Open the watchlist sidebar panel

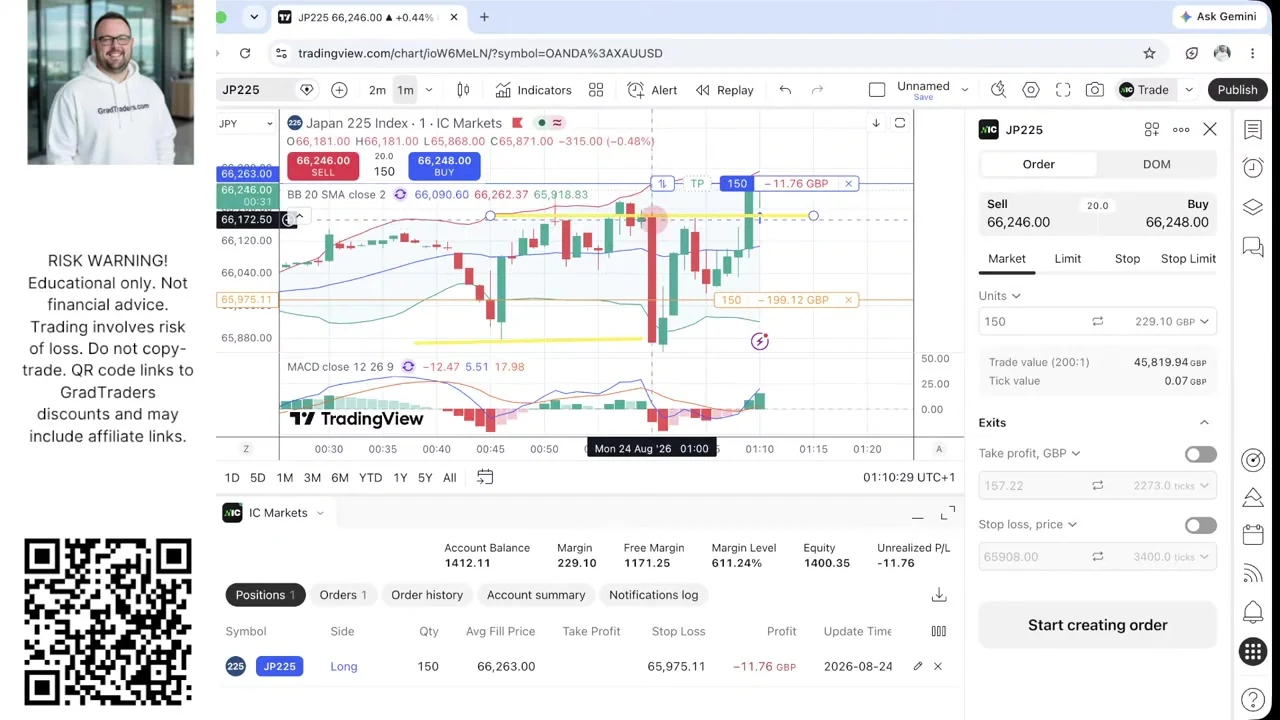click(x=1253, y=129)
